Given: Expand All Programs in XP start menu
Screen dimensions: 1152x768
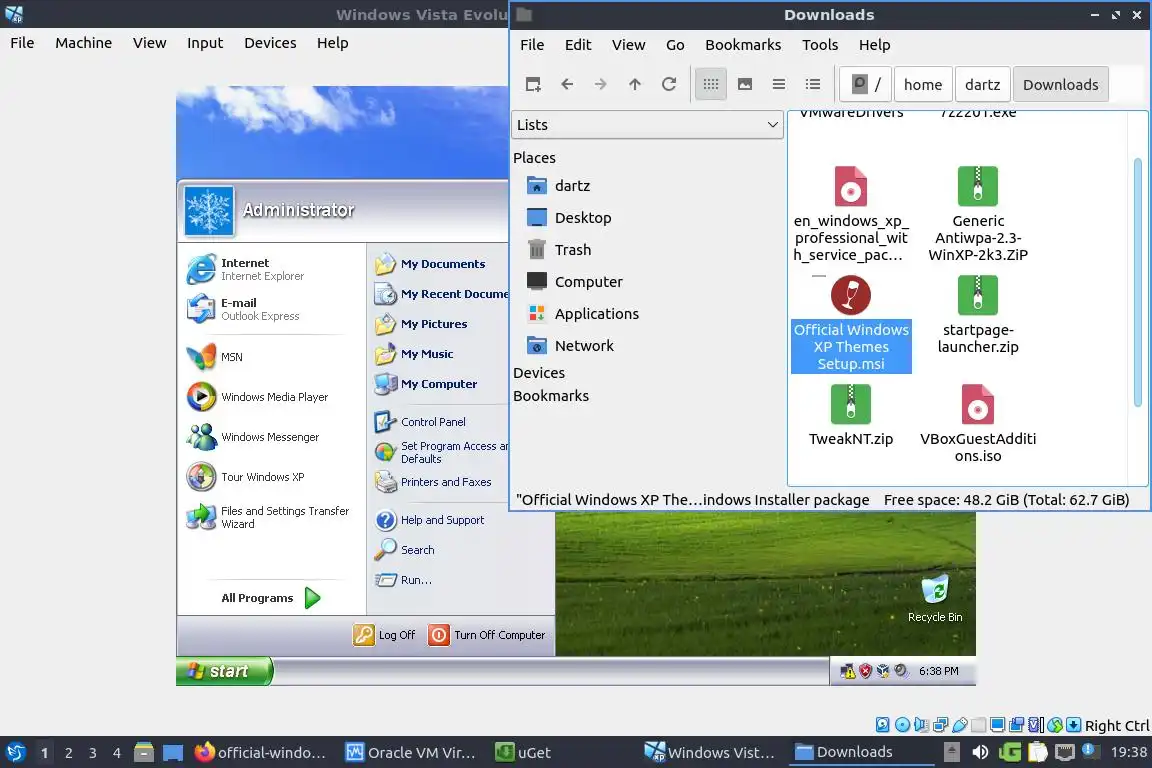Looking at the screenshot, I should pyautogui.click(x=270, y=598).
